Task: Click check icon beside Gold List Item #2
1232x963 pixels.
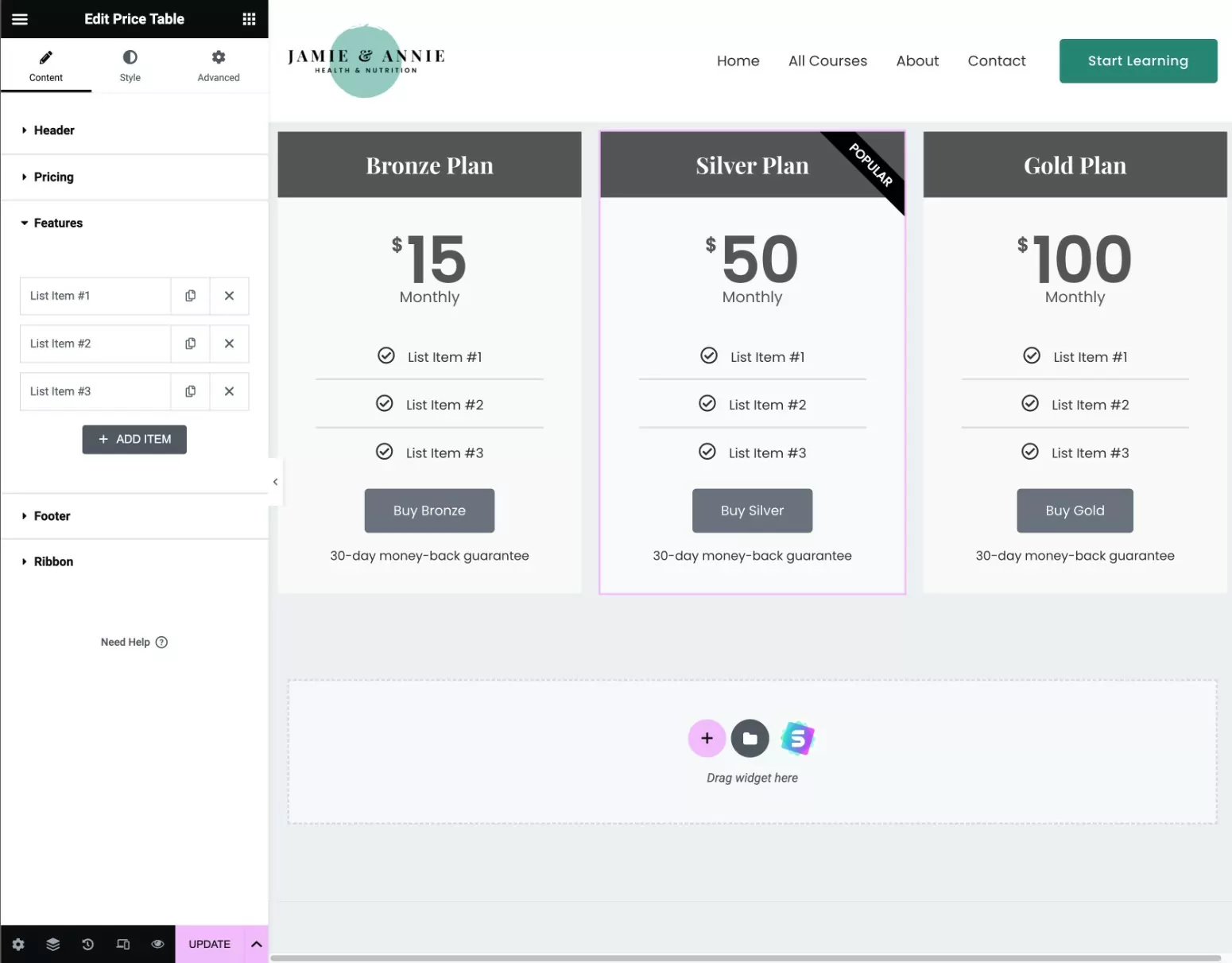Action: [1030, 404]
